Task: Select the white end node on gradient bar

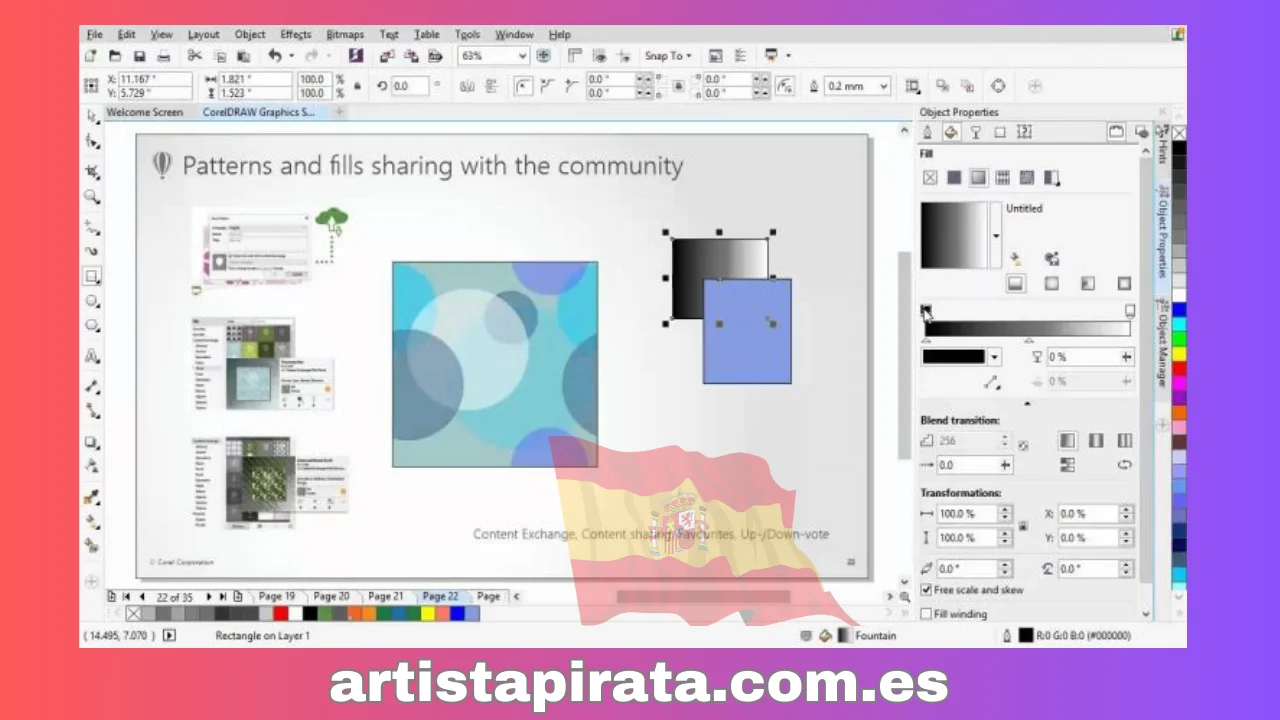Action: coord(1130,311)
